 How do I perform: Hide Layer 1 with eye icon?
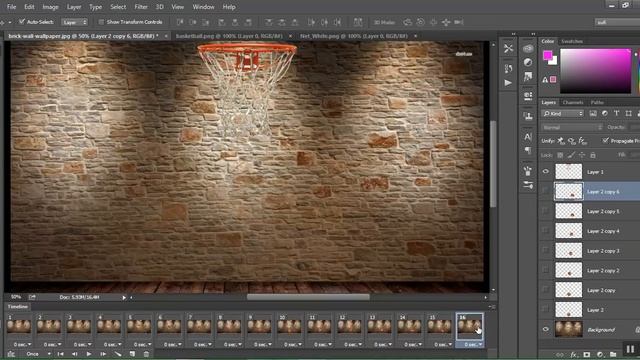[x=546, y=171]
